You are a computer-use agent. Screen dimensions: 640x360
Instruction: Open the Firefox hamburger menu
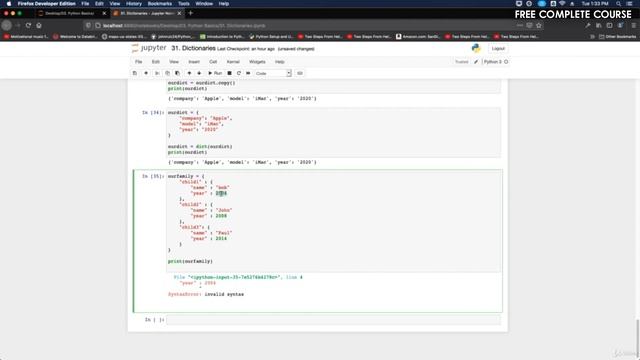click(633, 25)
